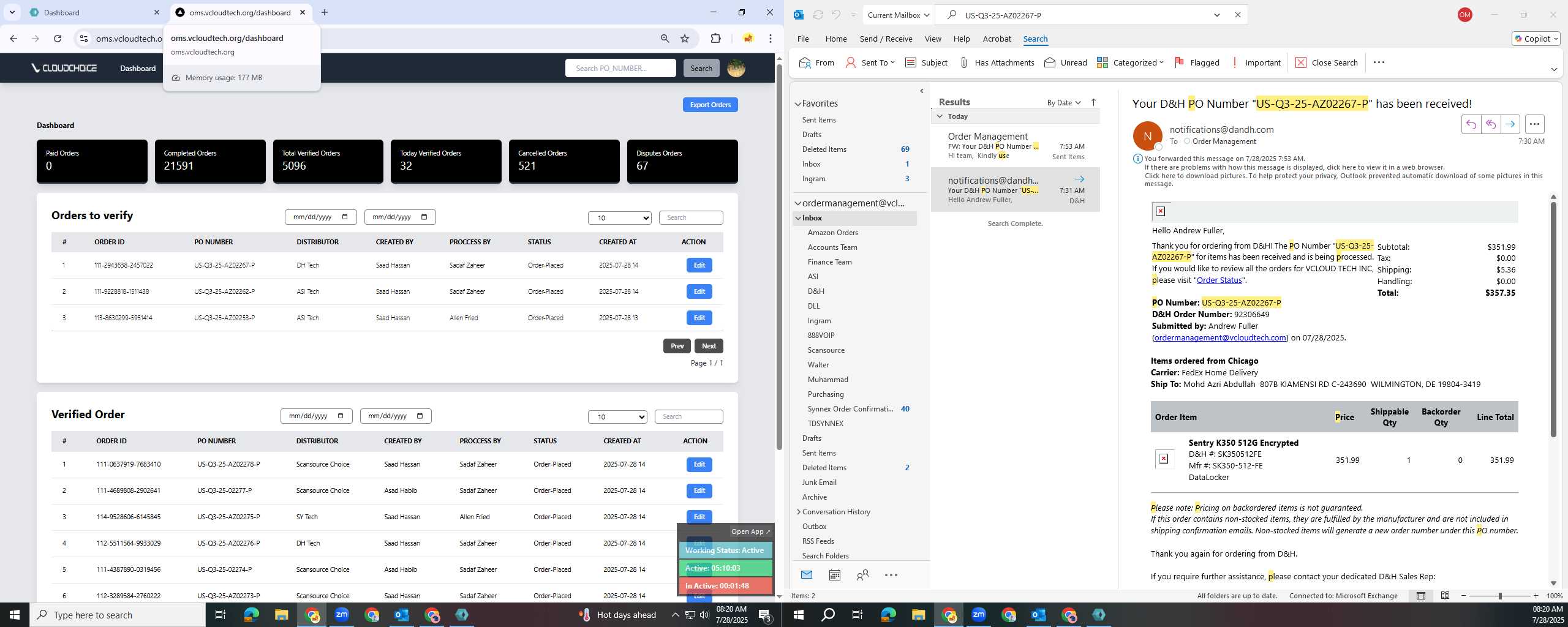Open File Explorer on right taskbar
This screenshot has height=627, width=1568.
(918, 615)
